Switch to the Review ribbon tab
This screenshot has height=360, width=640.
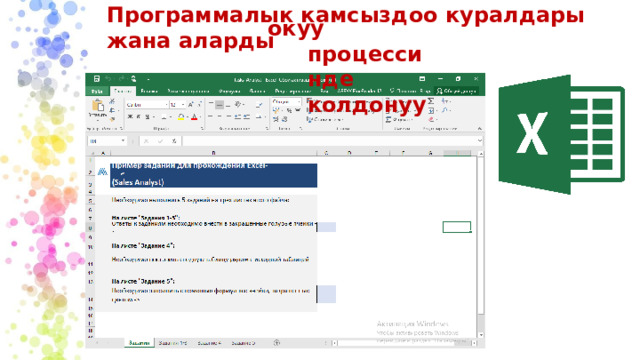pyautogui.click(x=293, y=91)
